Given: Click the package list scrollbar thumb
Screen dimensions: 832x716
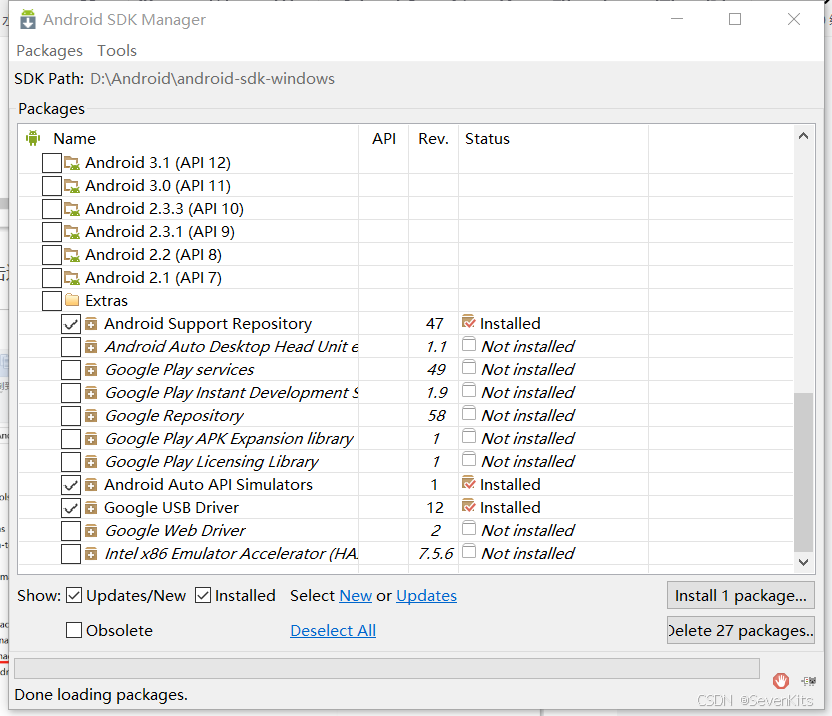Looking at the screenshot, I should [803, 472].
